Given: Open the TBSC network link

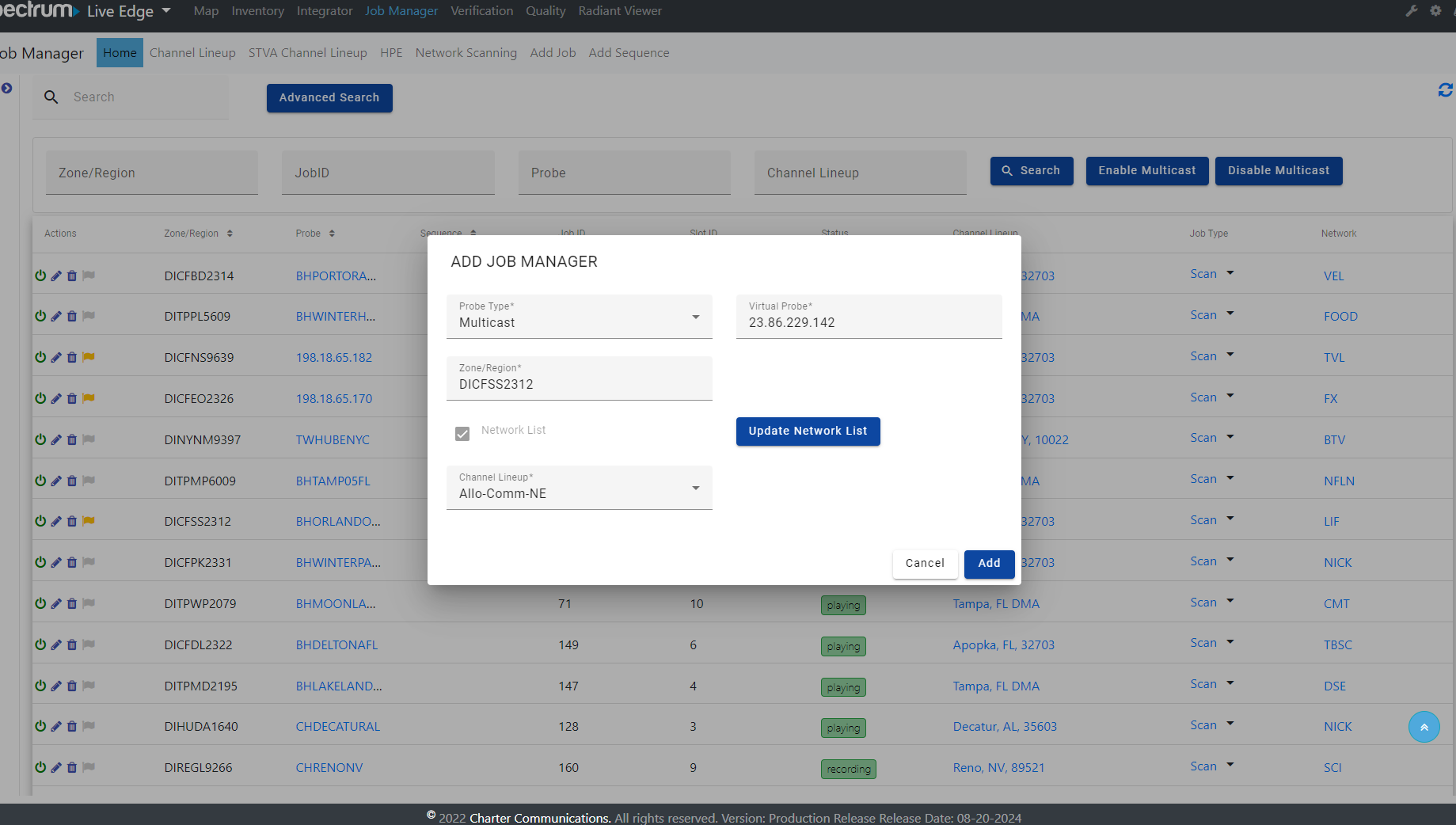Looking at the screenshot, I should point(1337,645).
